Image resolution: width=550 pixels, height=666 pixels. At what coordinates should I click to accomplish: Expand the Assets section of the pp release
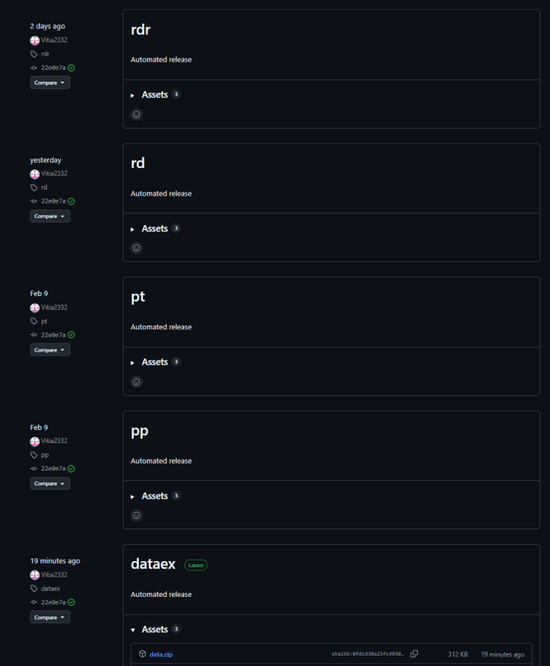[x=155, y=496]
